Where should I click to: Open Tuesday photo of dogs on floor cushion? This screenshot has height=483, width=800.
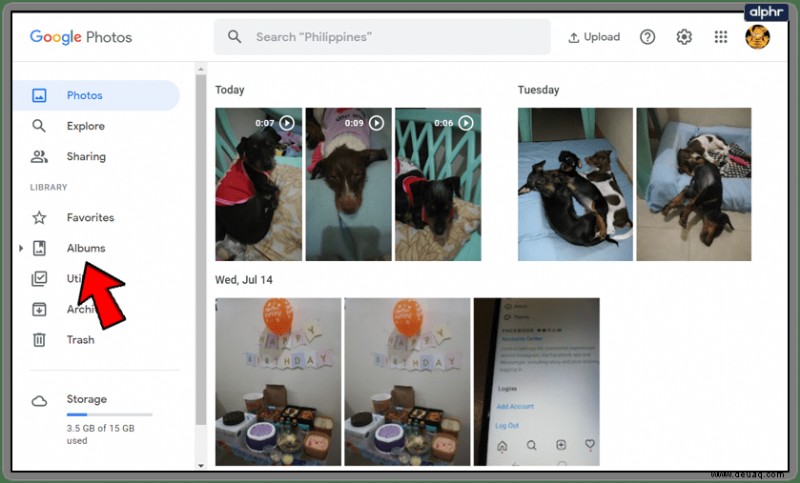pos(694,184)
